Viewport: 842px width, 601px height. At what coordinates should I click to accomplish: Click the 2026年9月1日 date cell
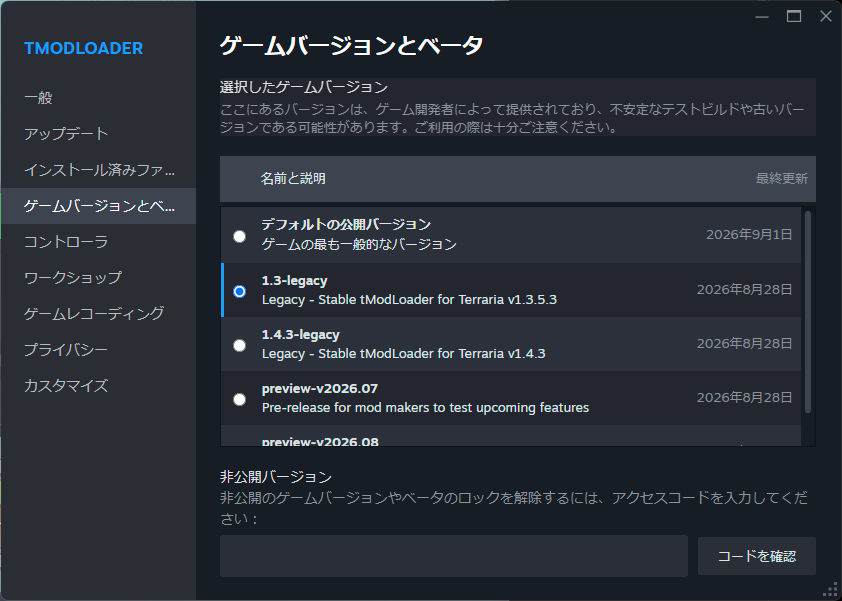pos(749,235)
